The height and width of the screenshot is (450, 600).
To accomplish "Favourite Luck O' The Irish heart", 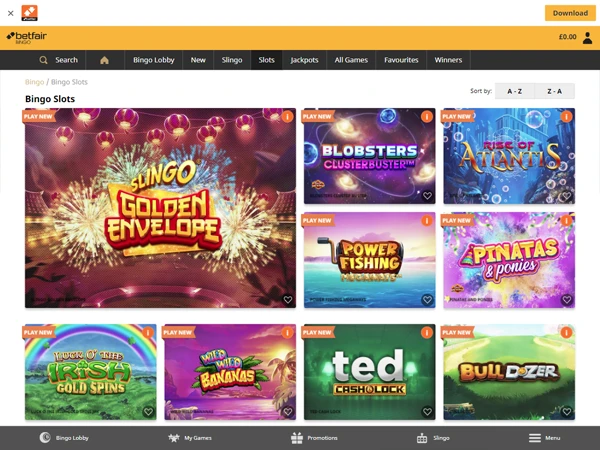I will pos(148,412).
